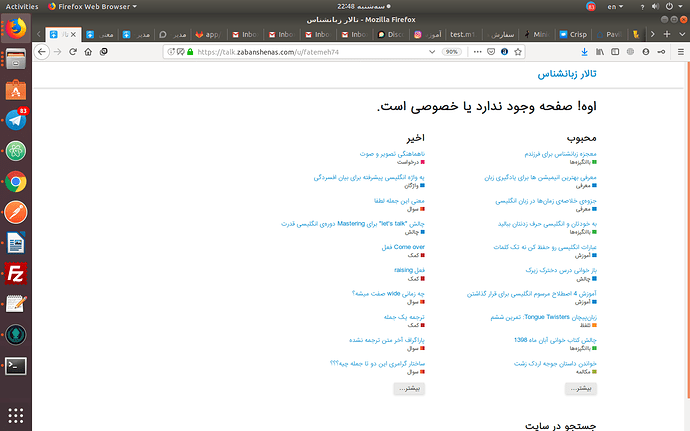Open Activities overview
Screen dimensions: 690x431
point(22,7)
